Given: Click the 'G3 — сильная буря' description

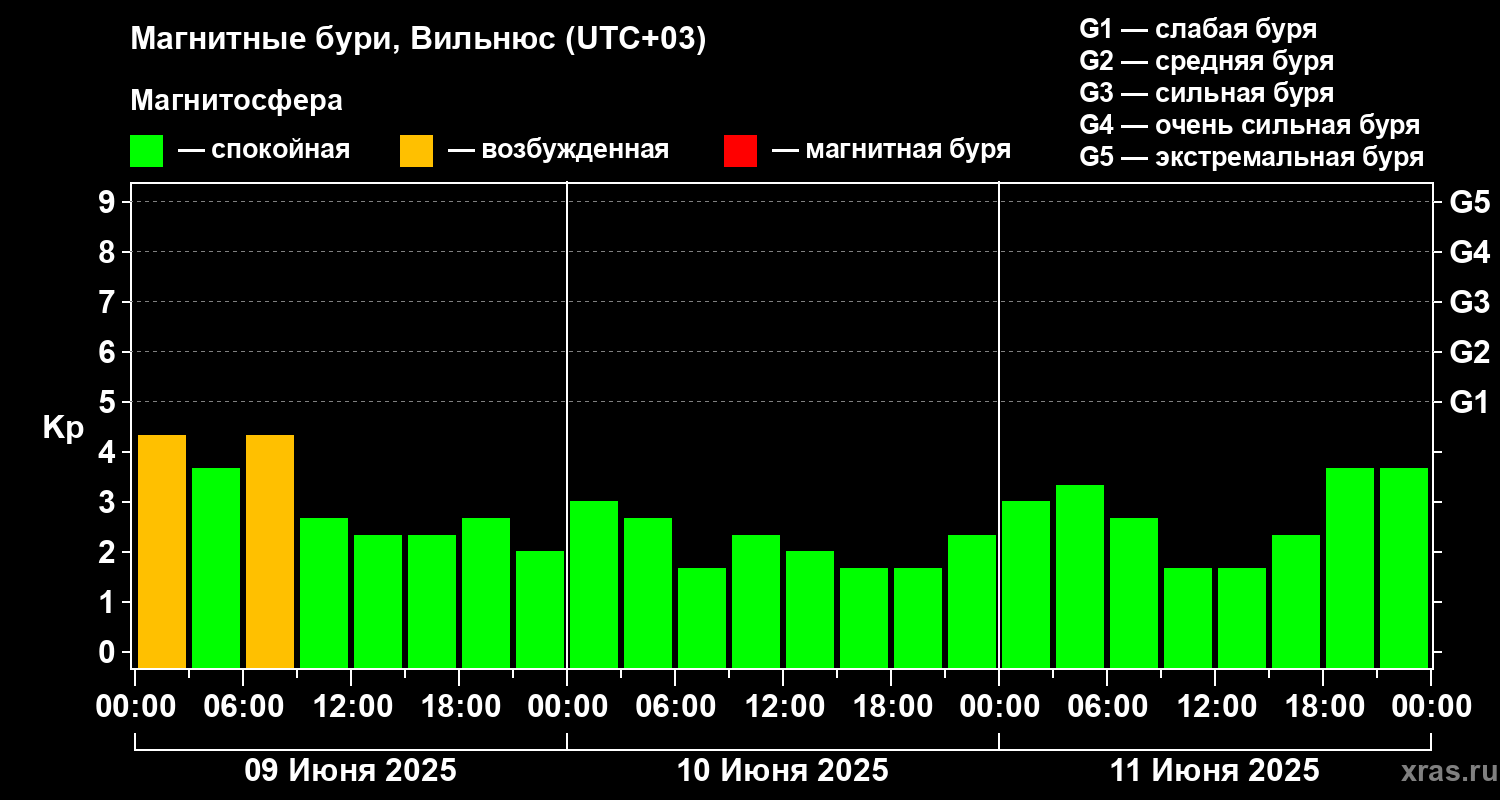Looking at the screenshot, I should click(1206, 93).
